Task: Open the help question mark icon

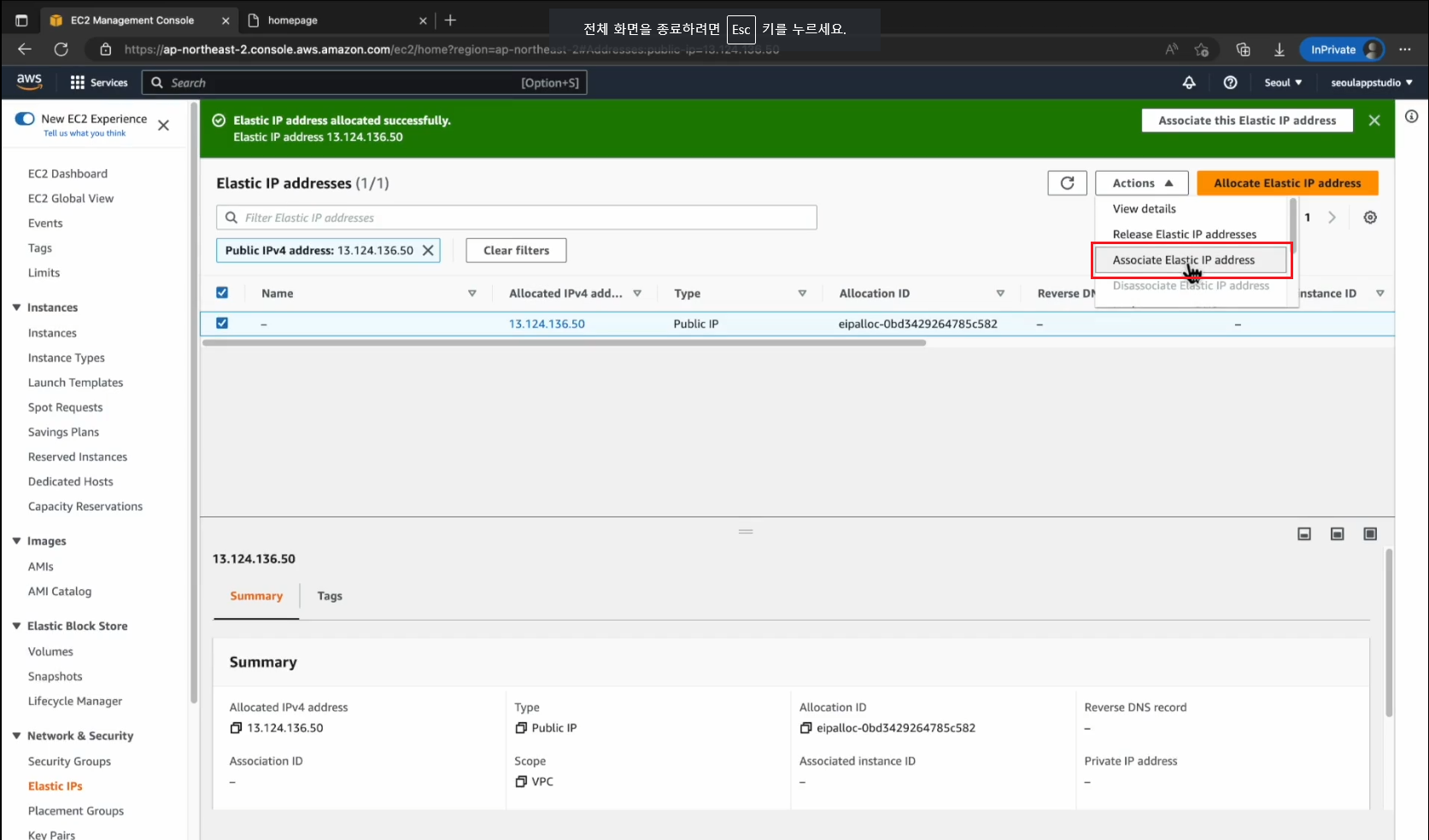Action: pos(1230,83)
